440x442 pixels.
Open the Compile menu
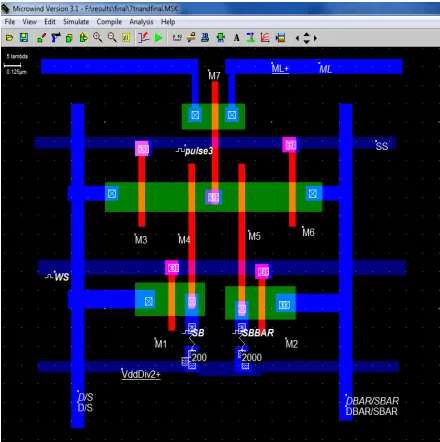pyautogui.click(x=109, y=22)
